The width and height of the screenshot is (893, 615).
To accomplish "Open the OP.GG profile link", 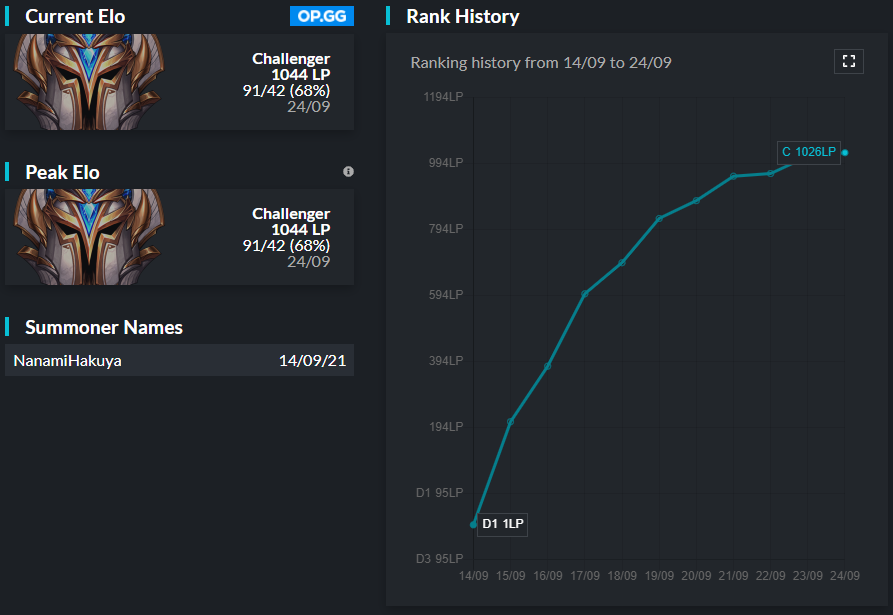I will (x=321, y=16).
